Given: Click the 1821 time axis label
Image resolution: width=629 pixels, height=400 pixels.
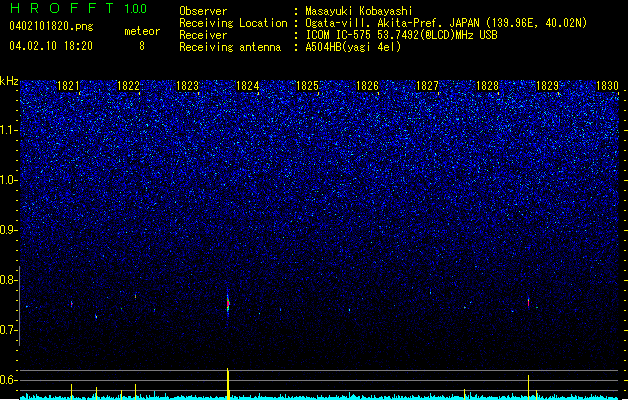Looking at the screenshot, I should 68,85.
